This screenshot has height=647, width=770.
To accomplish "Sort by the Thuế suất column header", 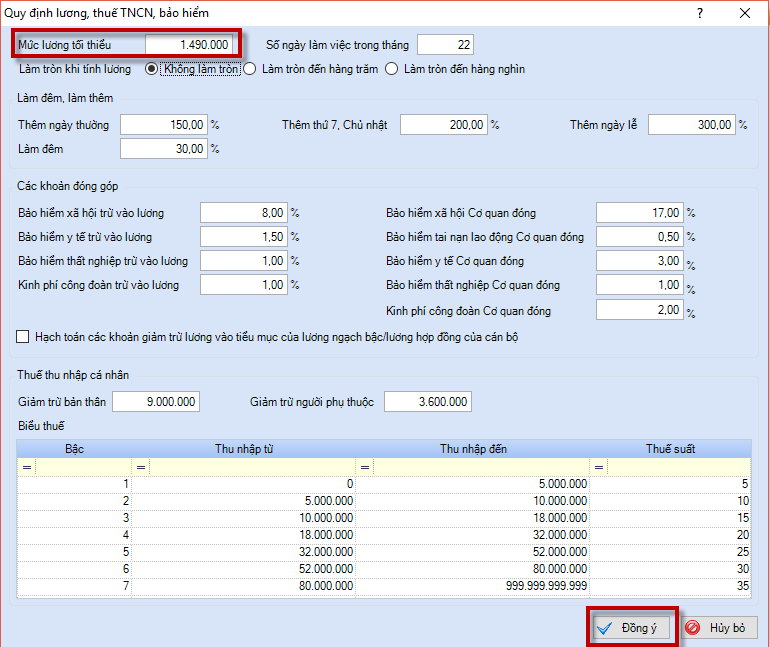I will click(670, 449).
